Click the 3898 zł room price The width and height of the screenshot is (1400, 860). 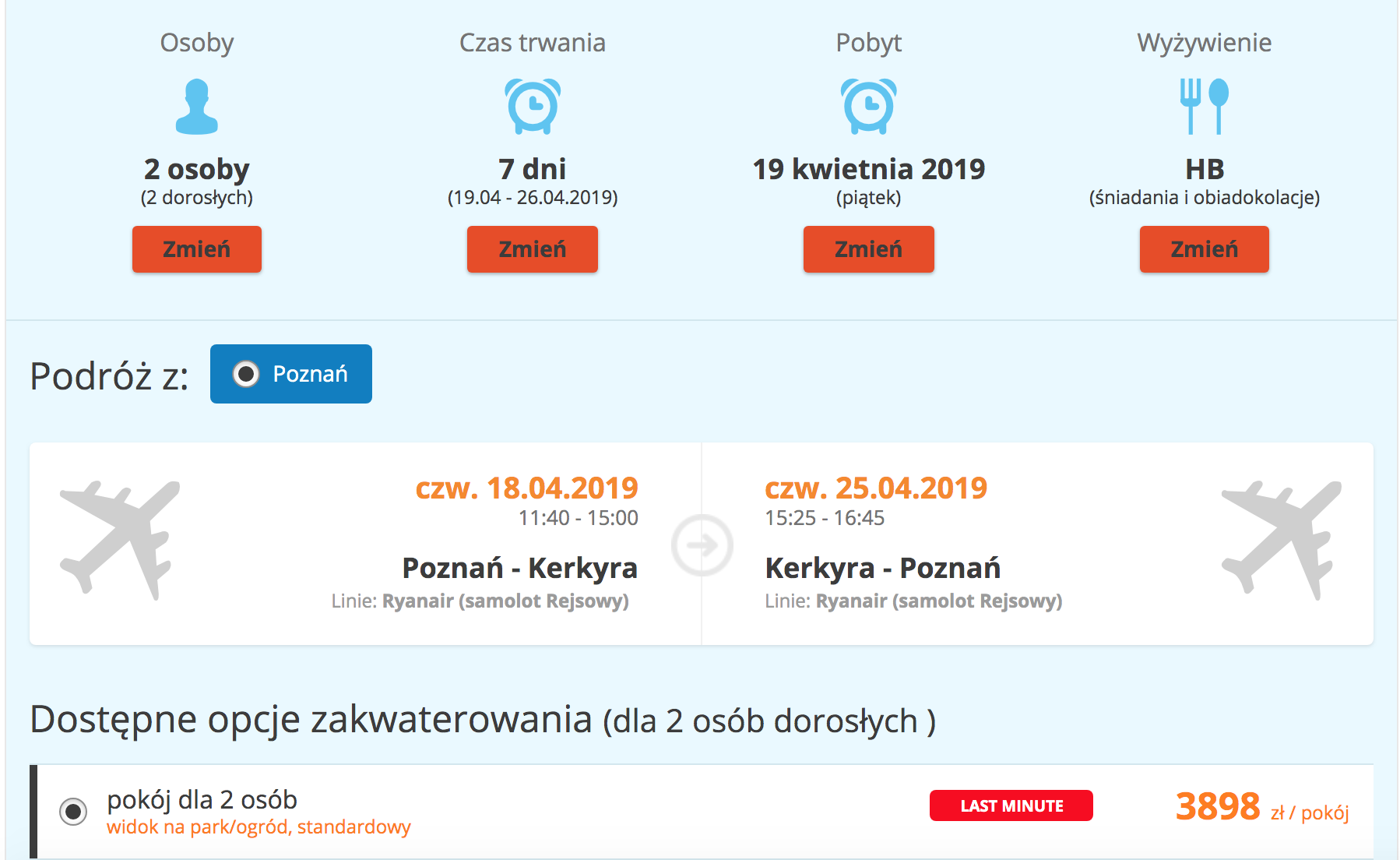point(1217,807)
